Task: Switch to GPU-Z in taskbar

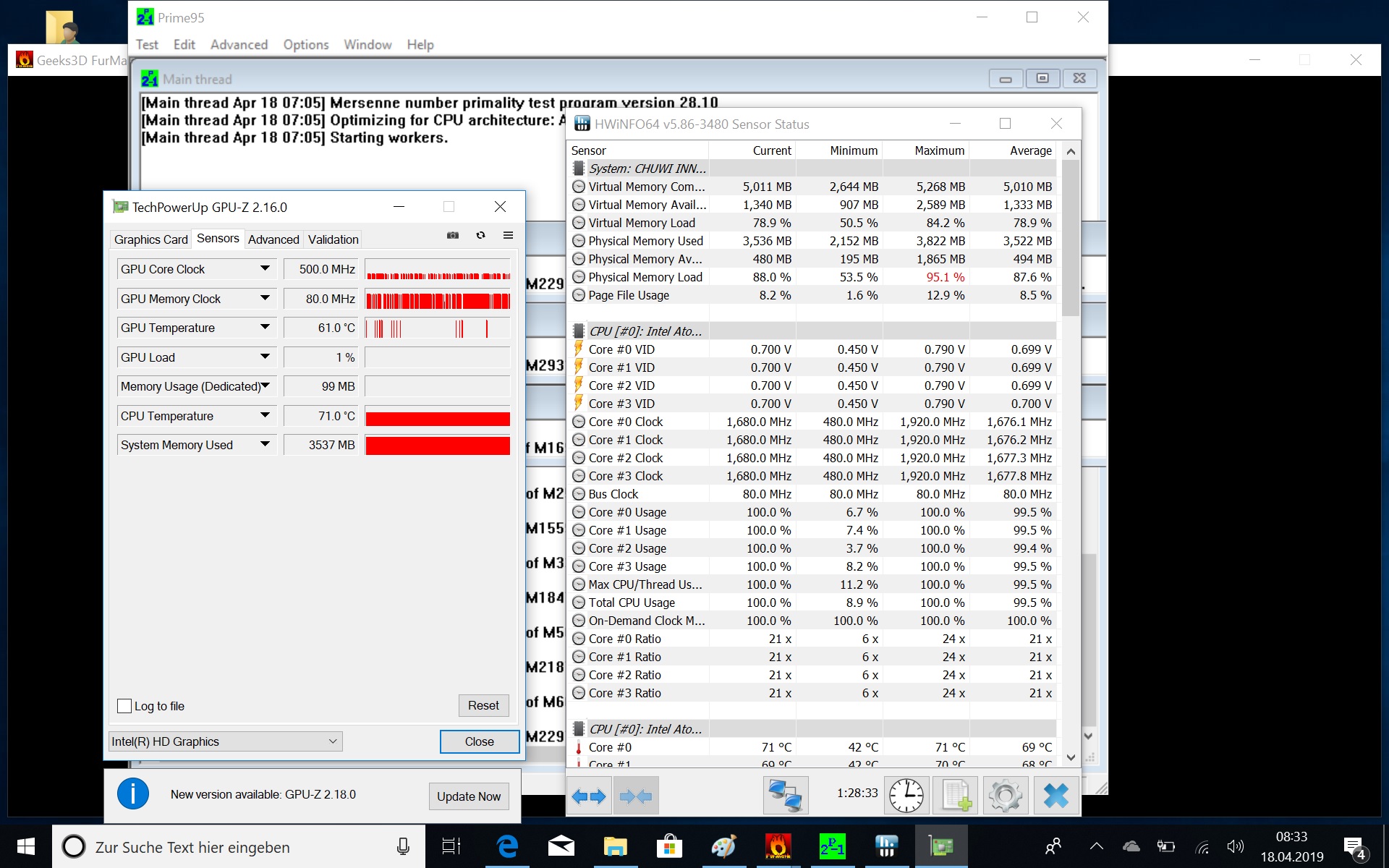Action: pos(940,846)
